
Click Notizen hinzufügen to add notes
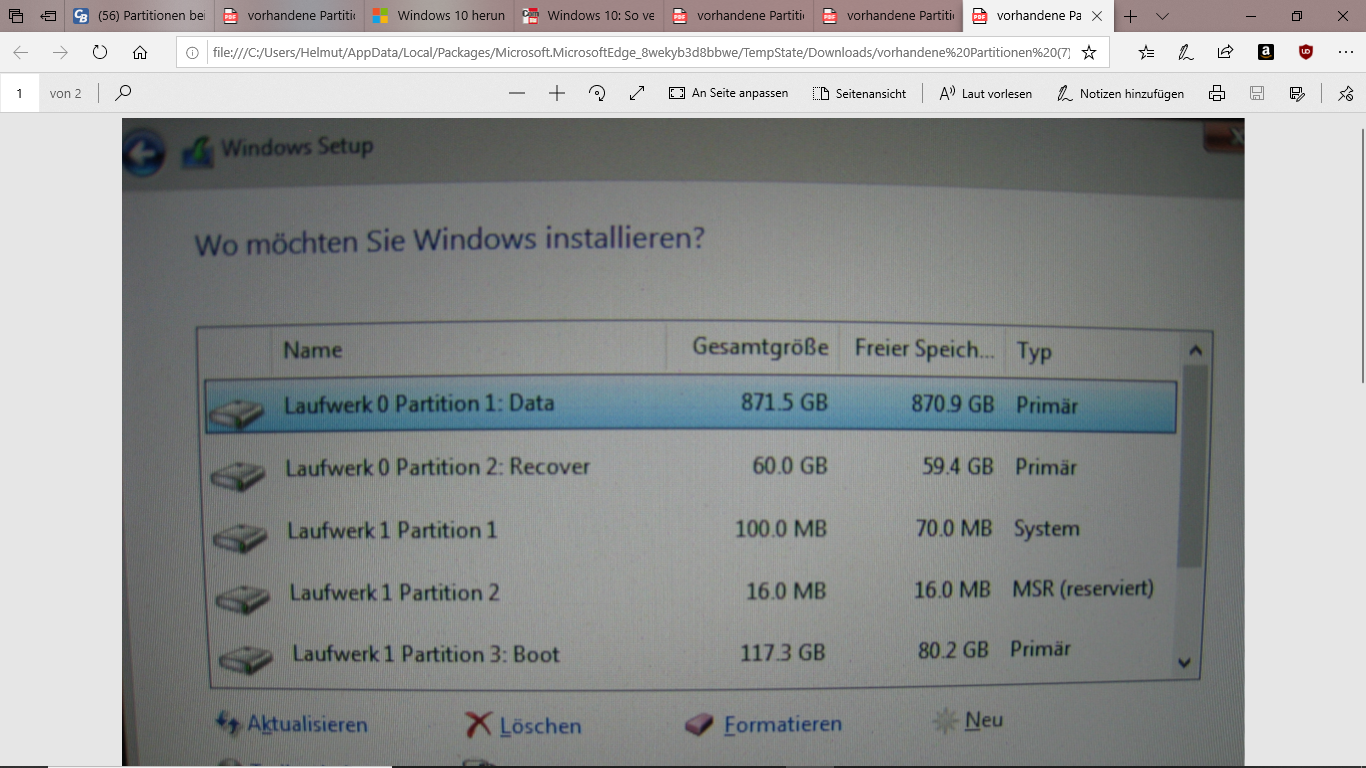(1120, 93)
